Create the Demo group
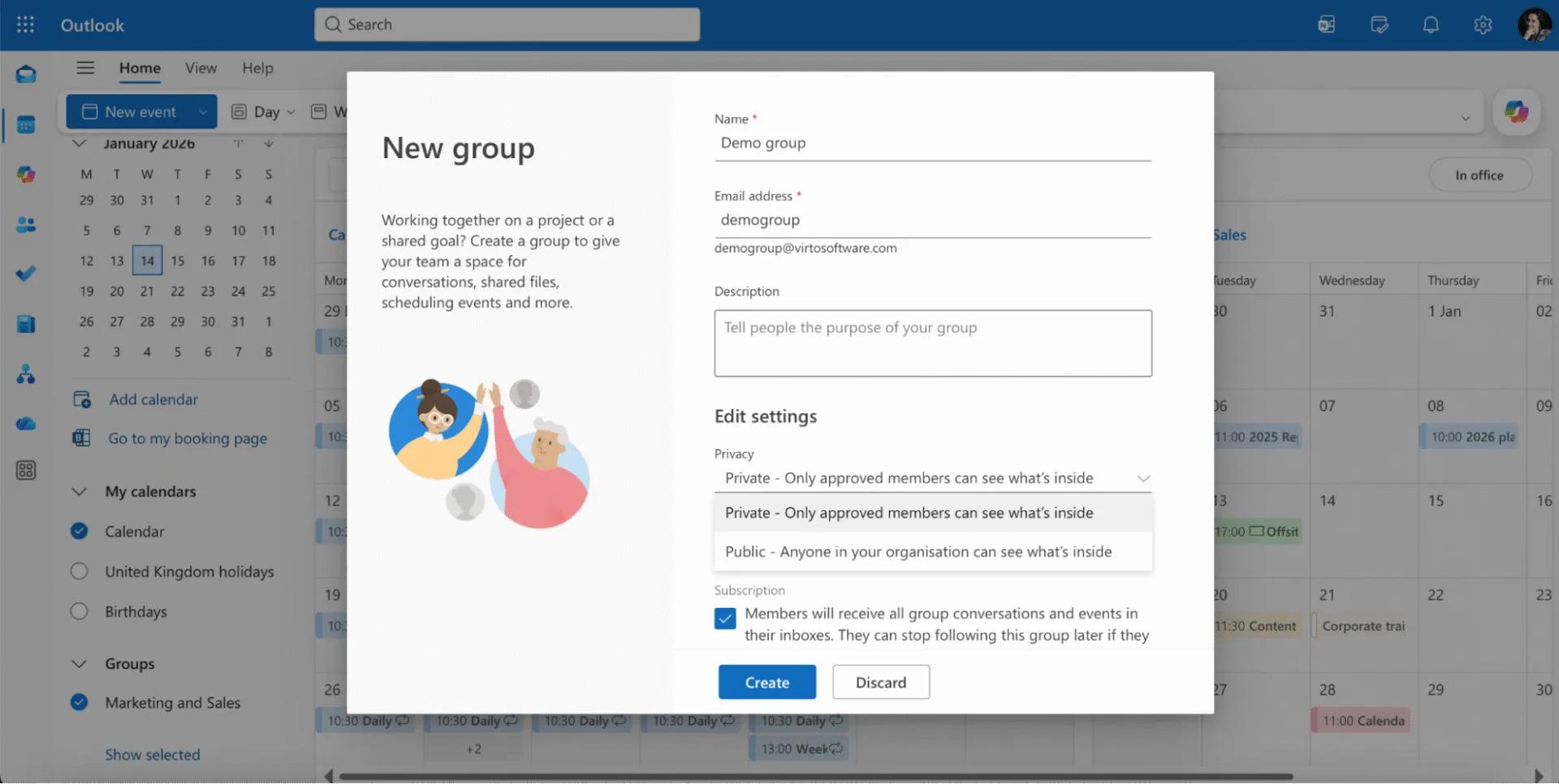This screenshot has width=1559, height=784. point(767,682)
